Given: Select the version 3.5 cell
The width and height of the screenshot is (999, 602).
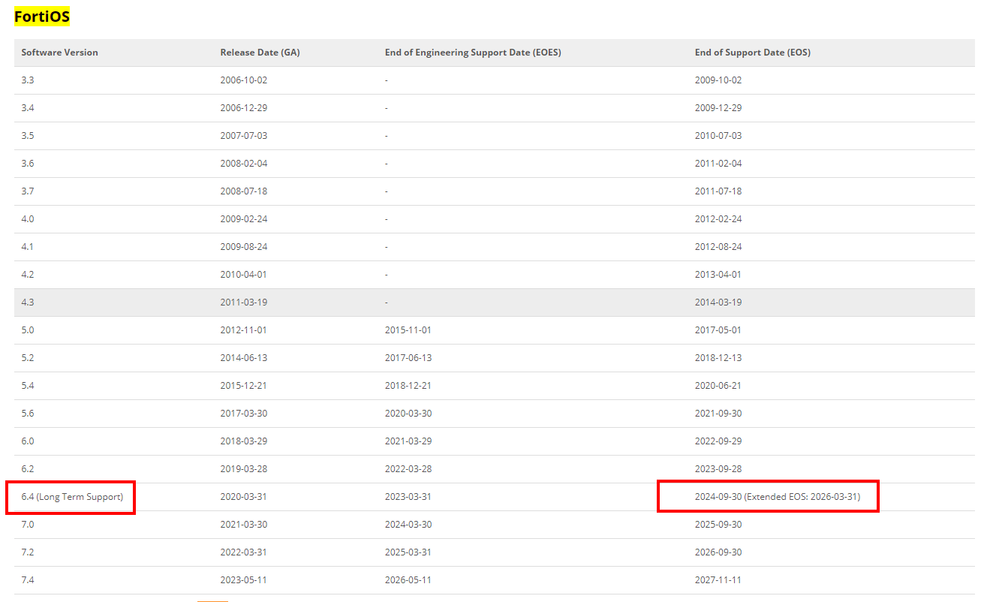Looking at the screenshot, I should point(27,136).
